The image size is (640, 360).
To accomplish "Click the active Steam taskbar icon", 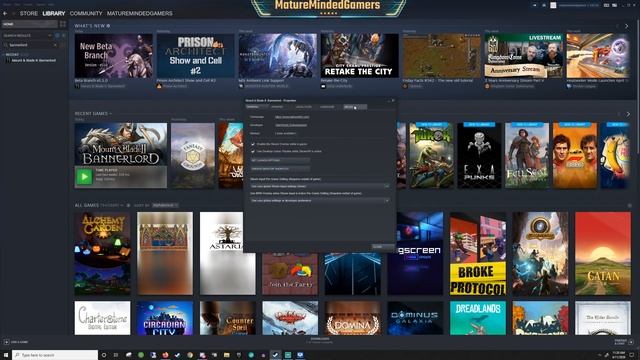I will point(276,355).
